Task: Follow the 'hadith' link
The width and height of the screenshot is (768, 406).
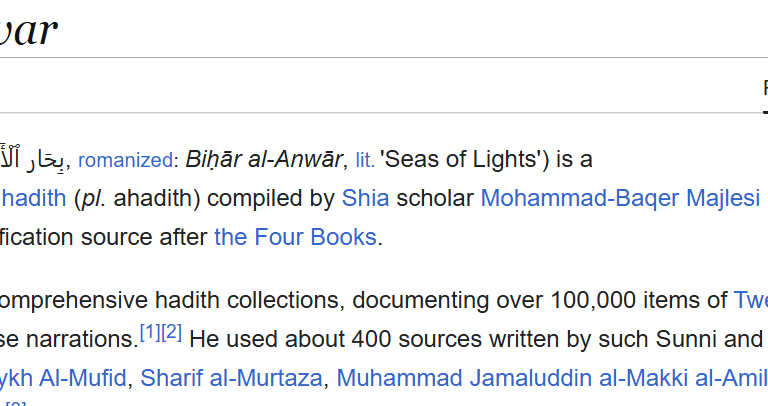Action: click(x=33, y=198)
